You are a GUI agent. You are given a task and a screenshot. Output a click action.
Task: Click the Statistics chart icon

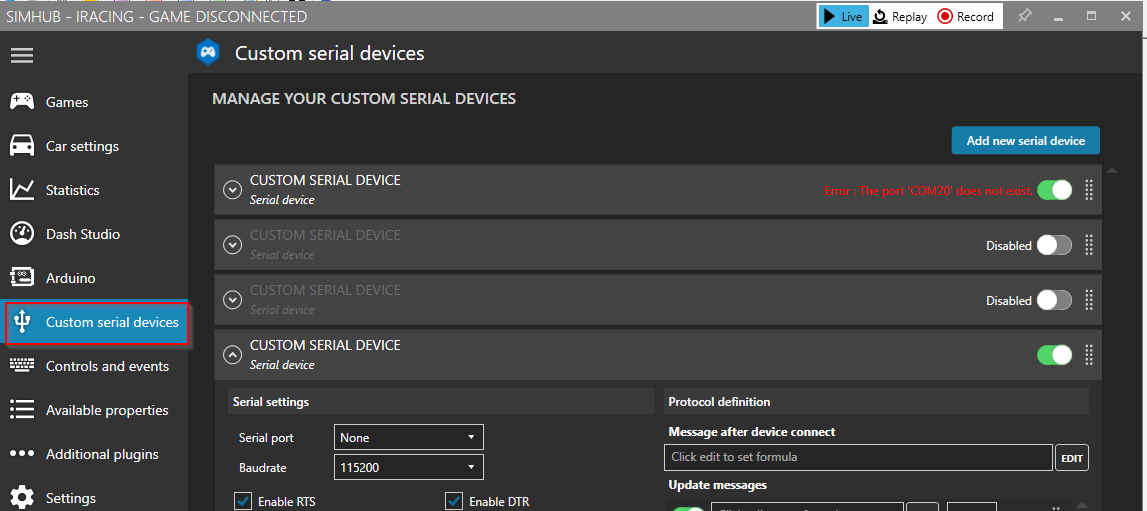(x=22, y=190)
